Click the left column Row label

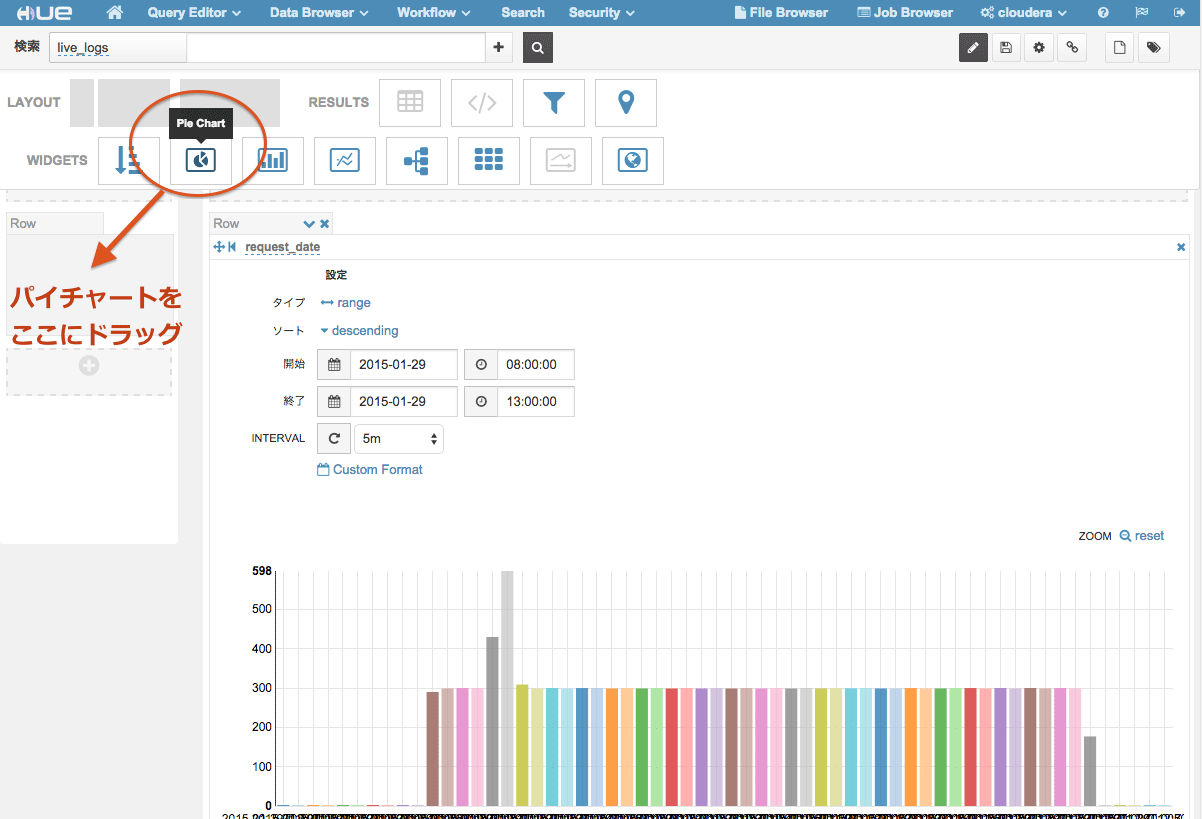coord(23,223)
